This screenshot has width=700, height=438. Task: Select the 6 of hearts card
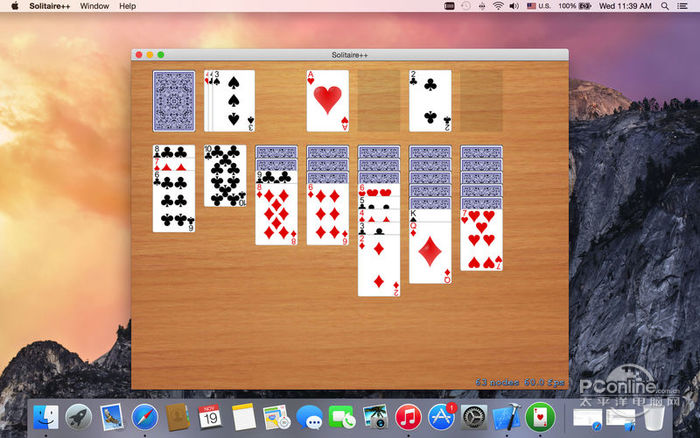click(x=379, y=190)
